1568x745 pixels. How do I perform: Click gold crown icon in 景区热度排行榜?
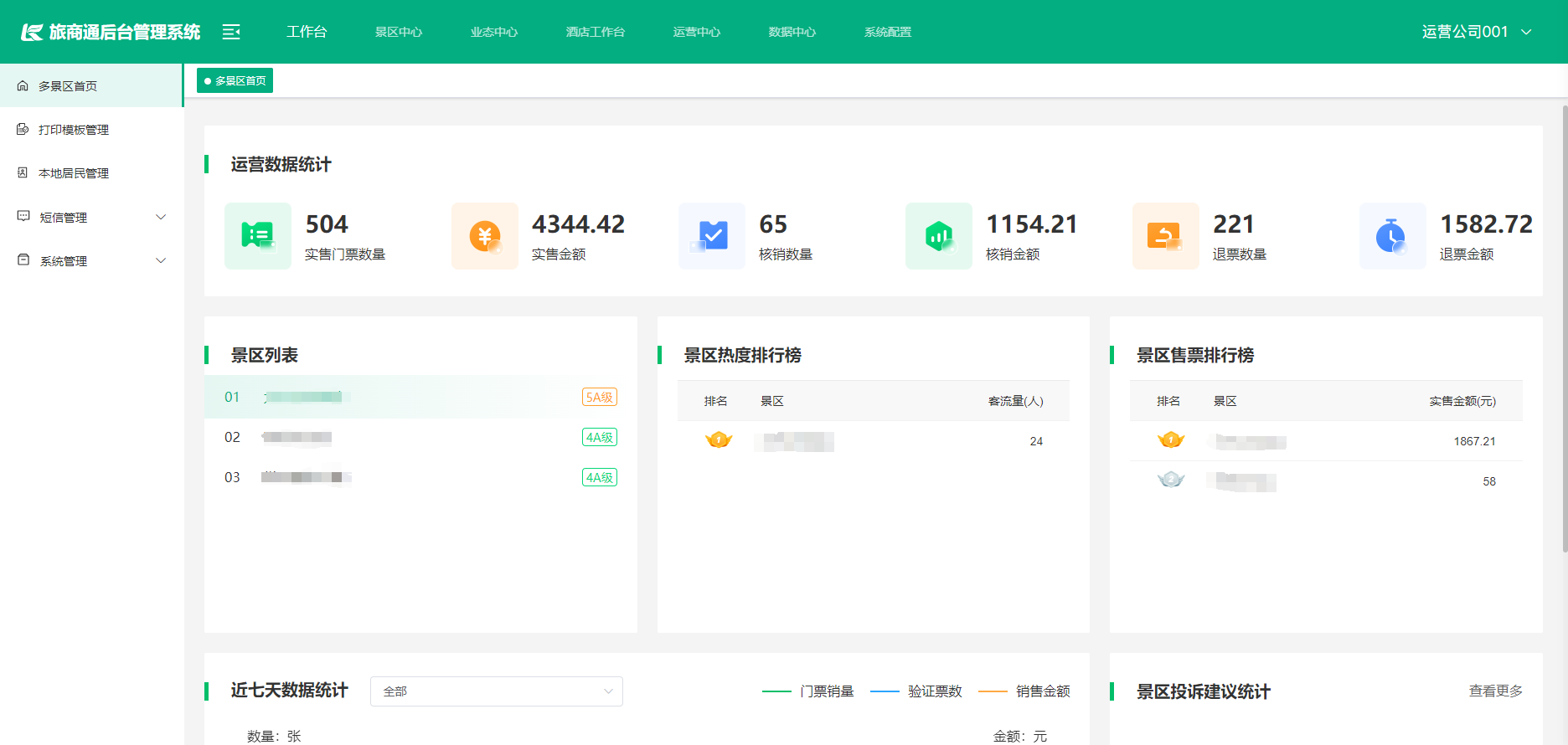click(x=719, y=439)
